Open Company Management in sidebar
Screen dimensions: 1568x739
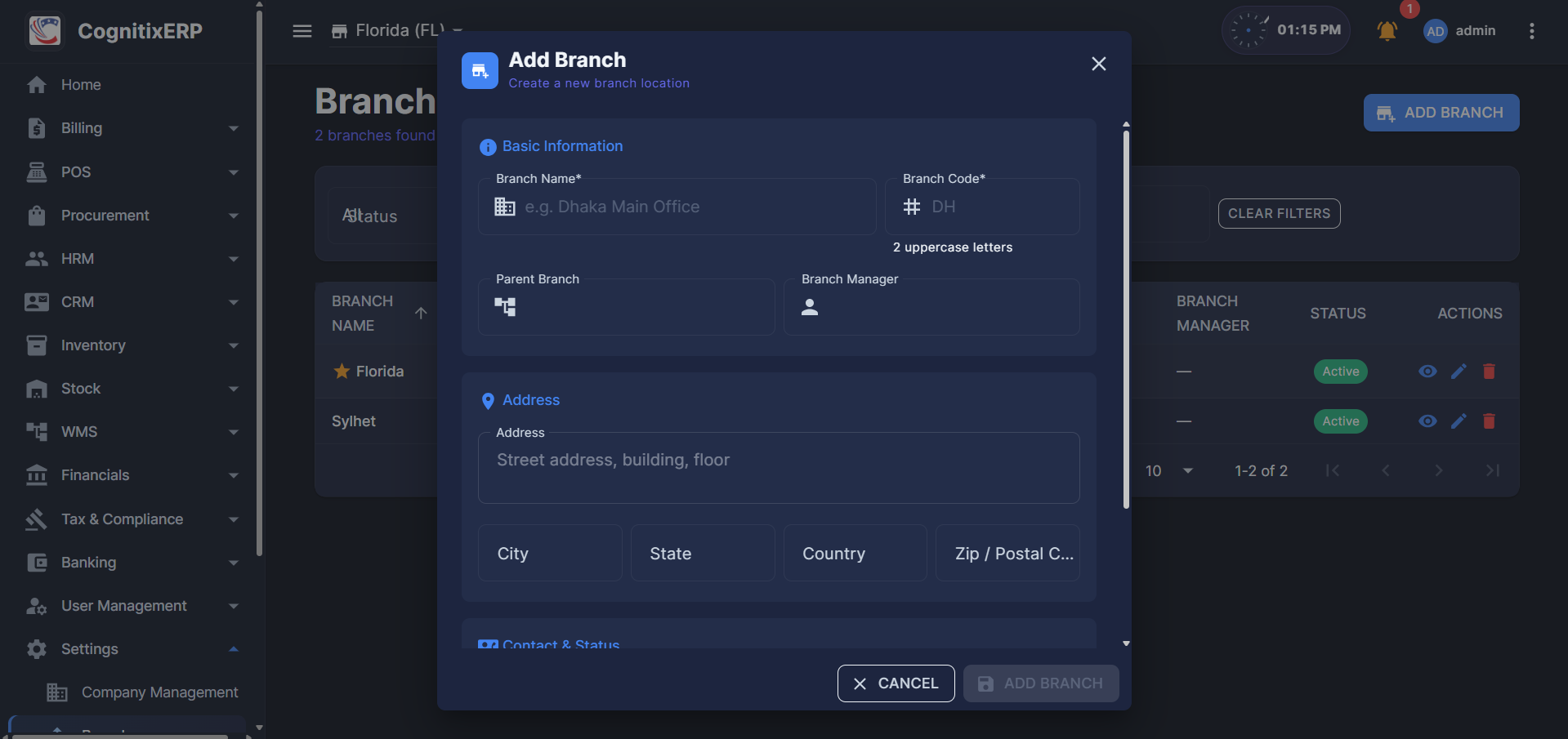coord(143,692)
